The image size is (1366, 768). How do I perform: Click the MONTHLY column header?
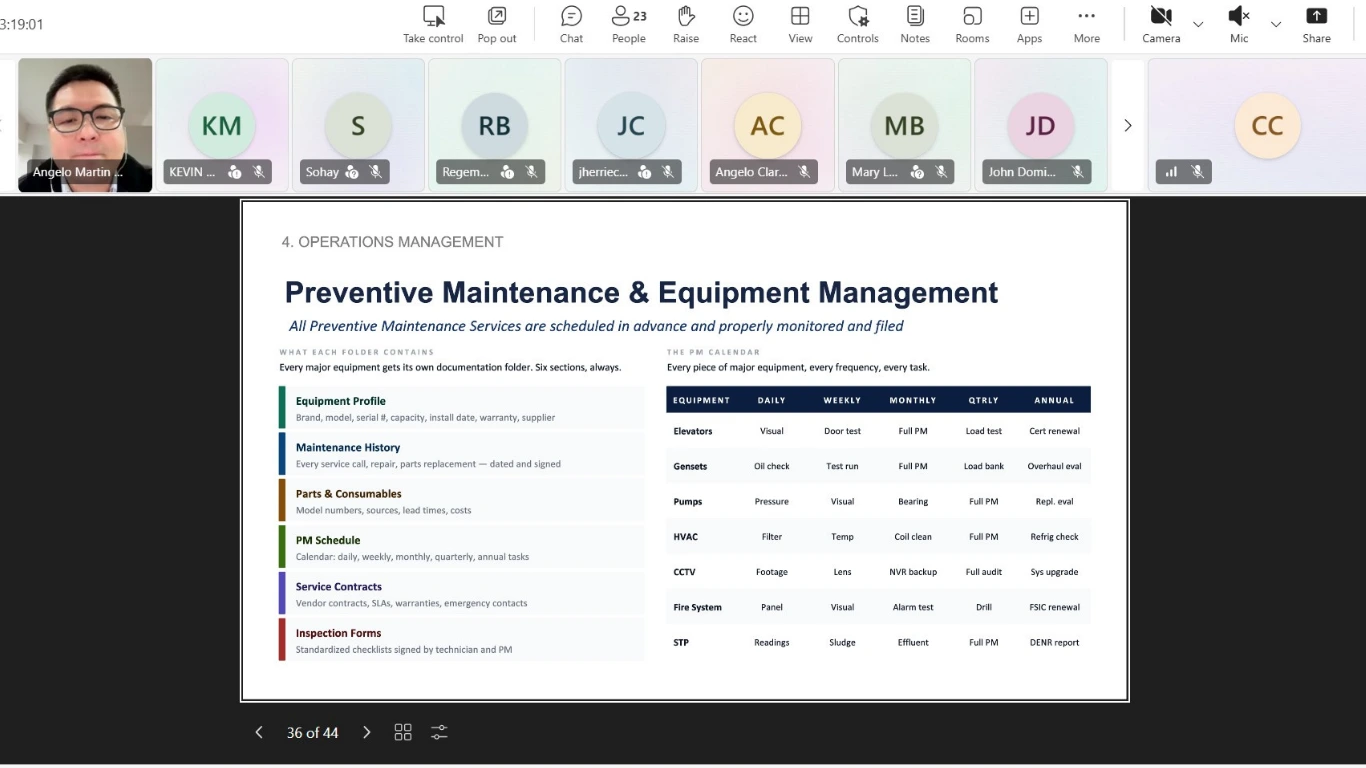click(x=913, y=400)
